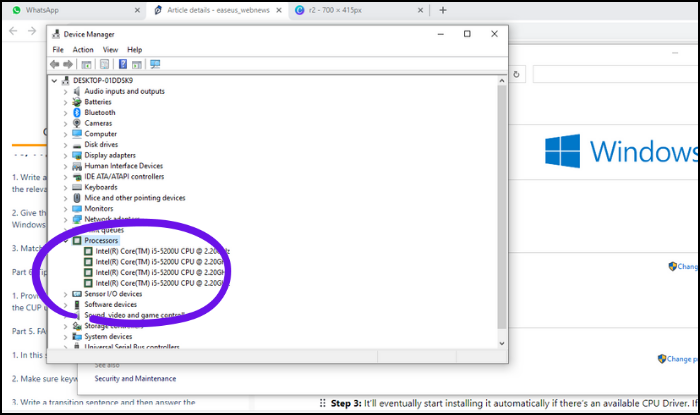Close the Article details browser tab
The image size is (700, 415).
(x=279, y=10)
